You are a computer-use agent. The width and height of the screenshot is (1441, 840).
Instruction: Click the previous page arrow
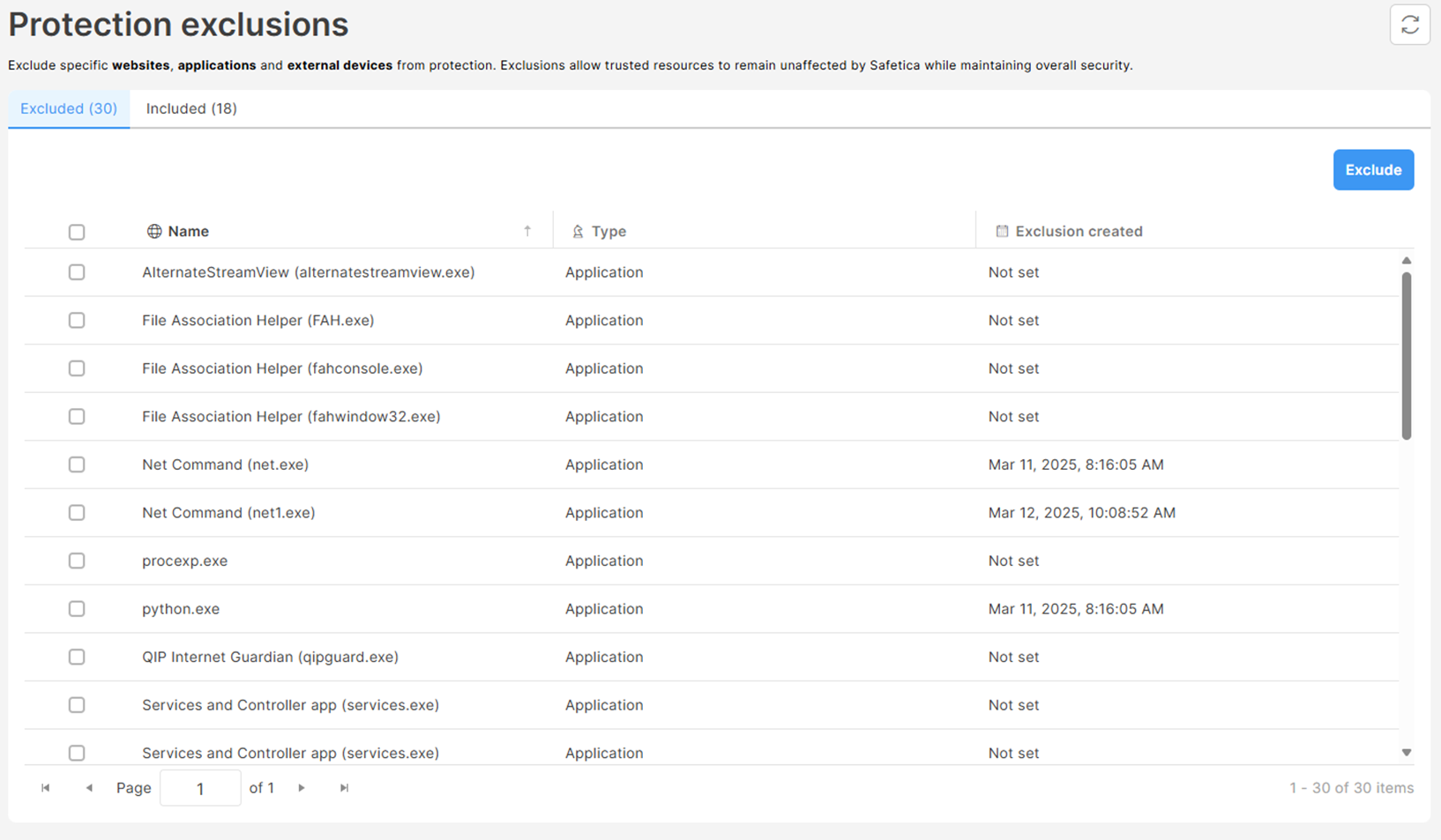tap(88, 787)
